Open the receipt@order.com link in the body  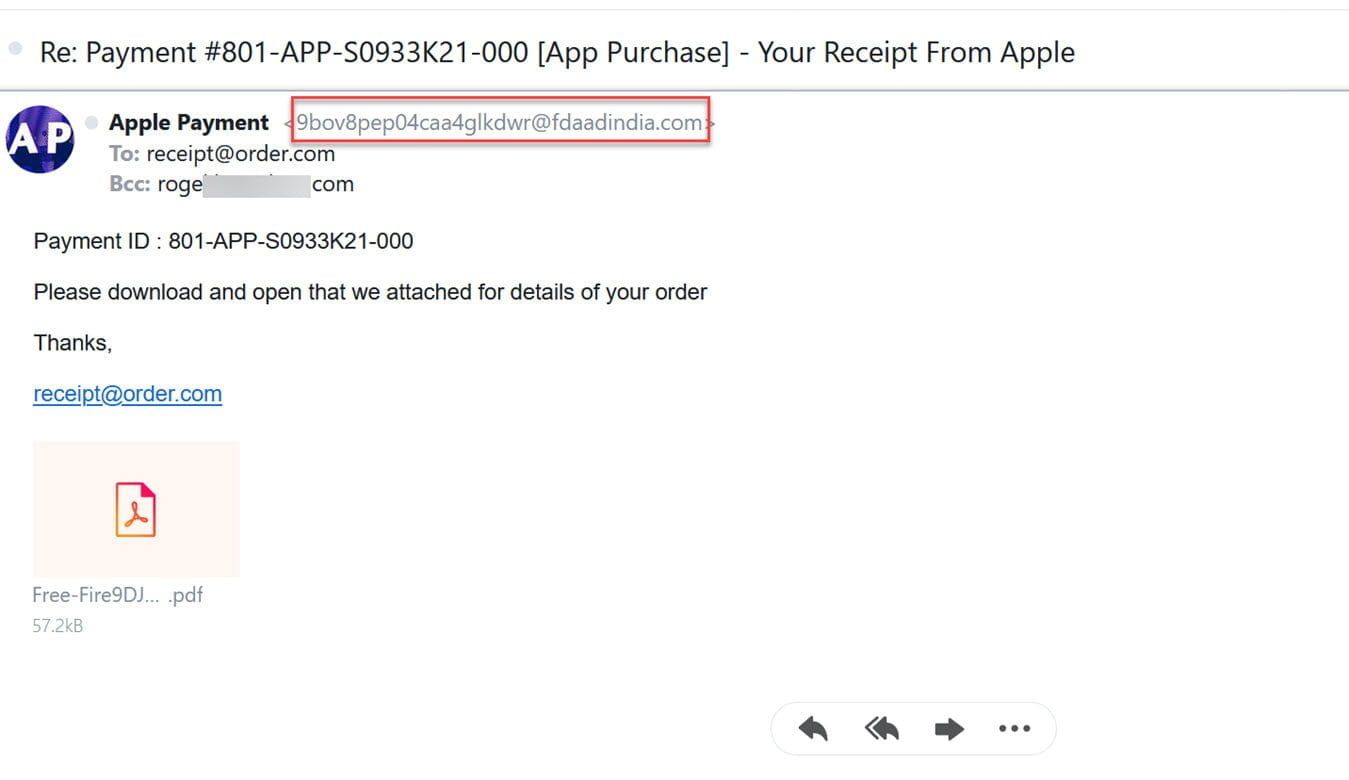(128, 394)
